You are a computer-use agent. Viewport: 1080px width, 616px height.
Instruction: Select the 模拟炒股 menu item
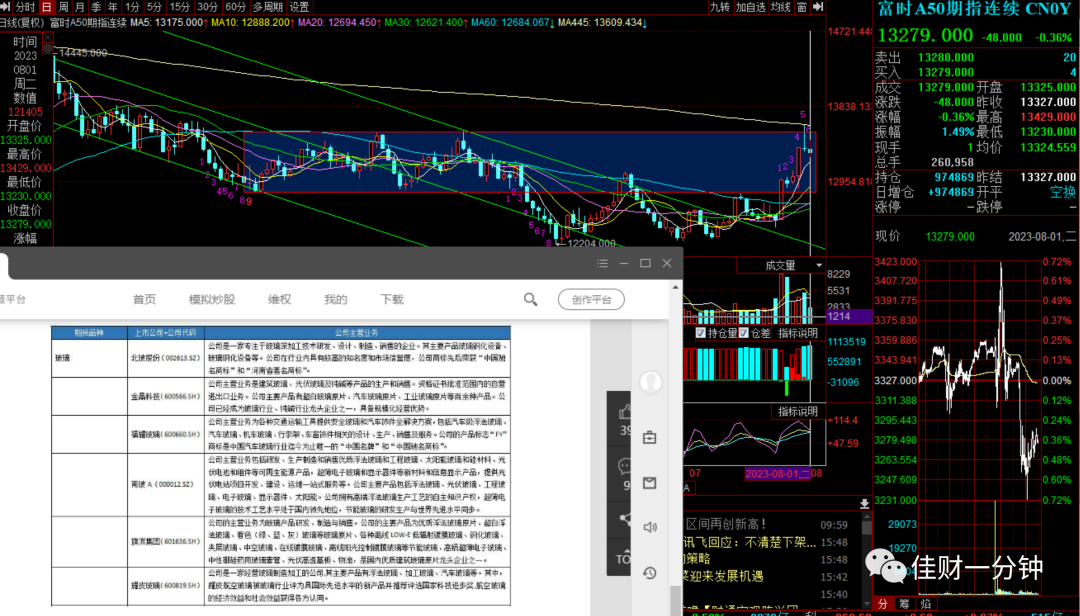[211, 299]
